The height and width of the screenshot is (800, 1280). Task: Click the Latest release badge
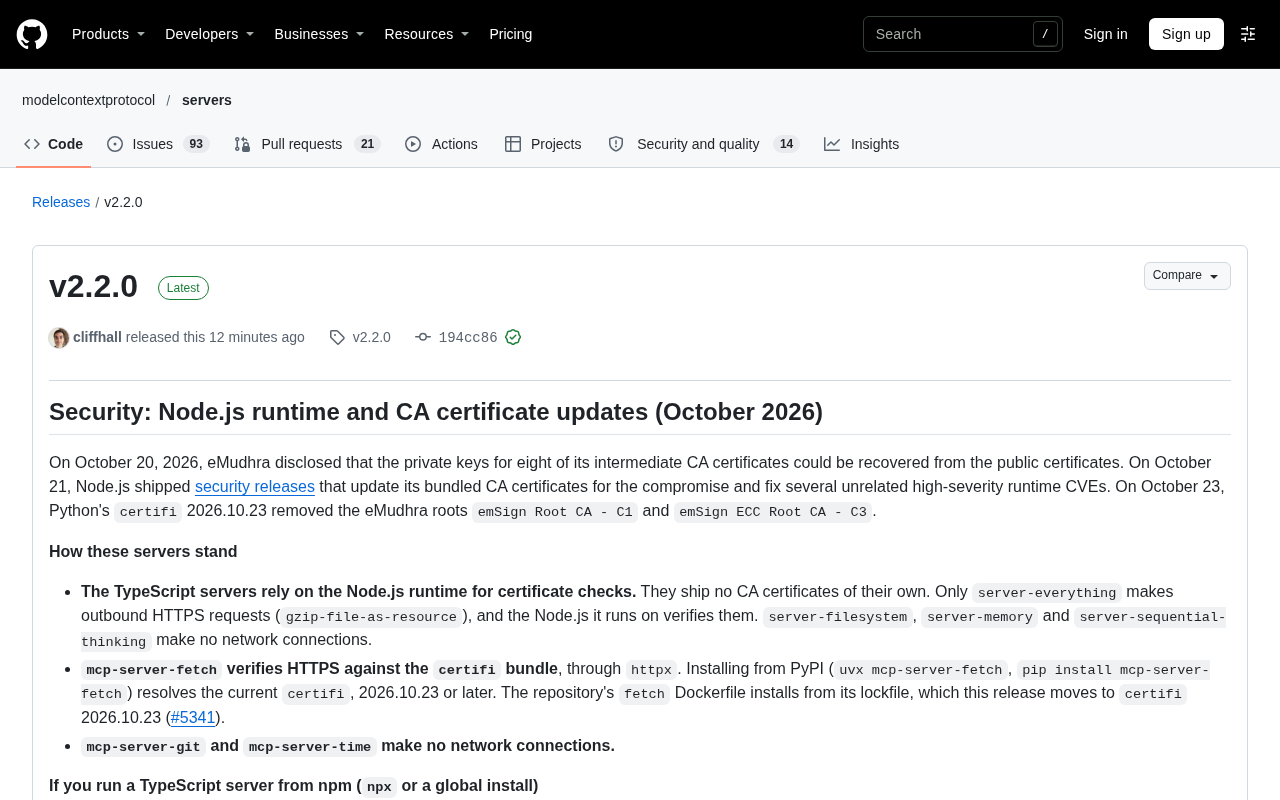click(183, 288)
